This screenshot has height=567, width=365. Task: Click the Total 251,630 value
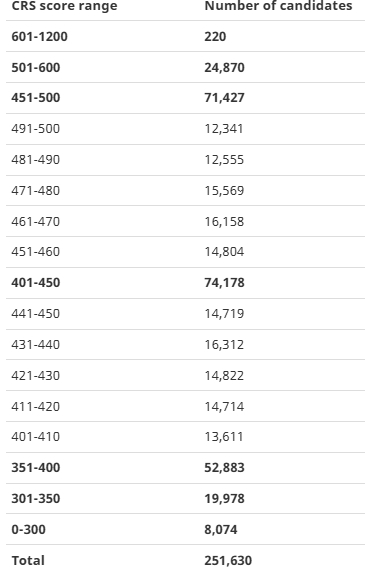[x=228, y=560]
